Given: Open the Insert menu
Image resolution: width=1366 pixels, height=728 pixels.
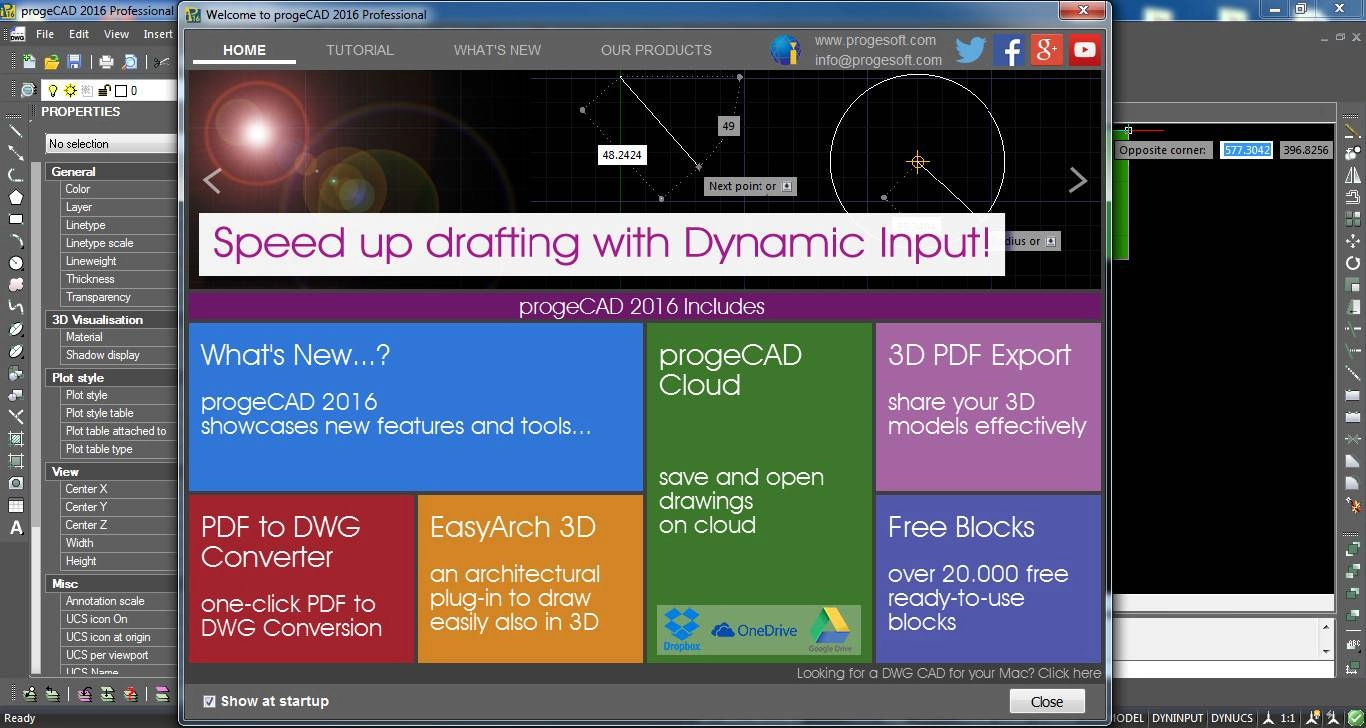Looking at the screenshot, I should [x=158, y=34].
